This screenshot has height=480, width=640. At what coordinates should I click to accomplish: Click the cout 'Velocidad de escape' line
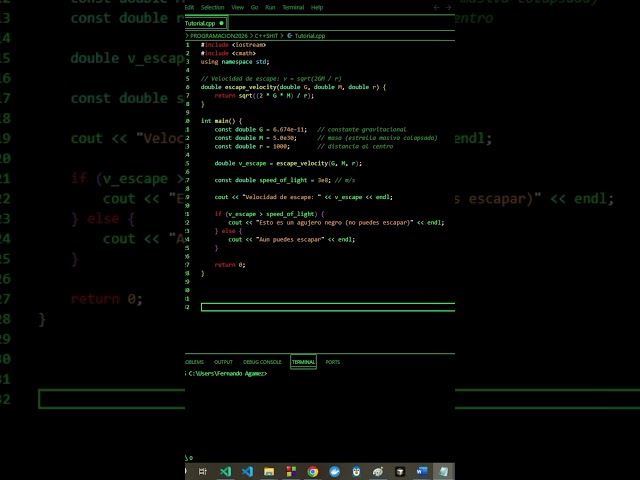point(303,198)
